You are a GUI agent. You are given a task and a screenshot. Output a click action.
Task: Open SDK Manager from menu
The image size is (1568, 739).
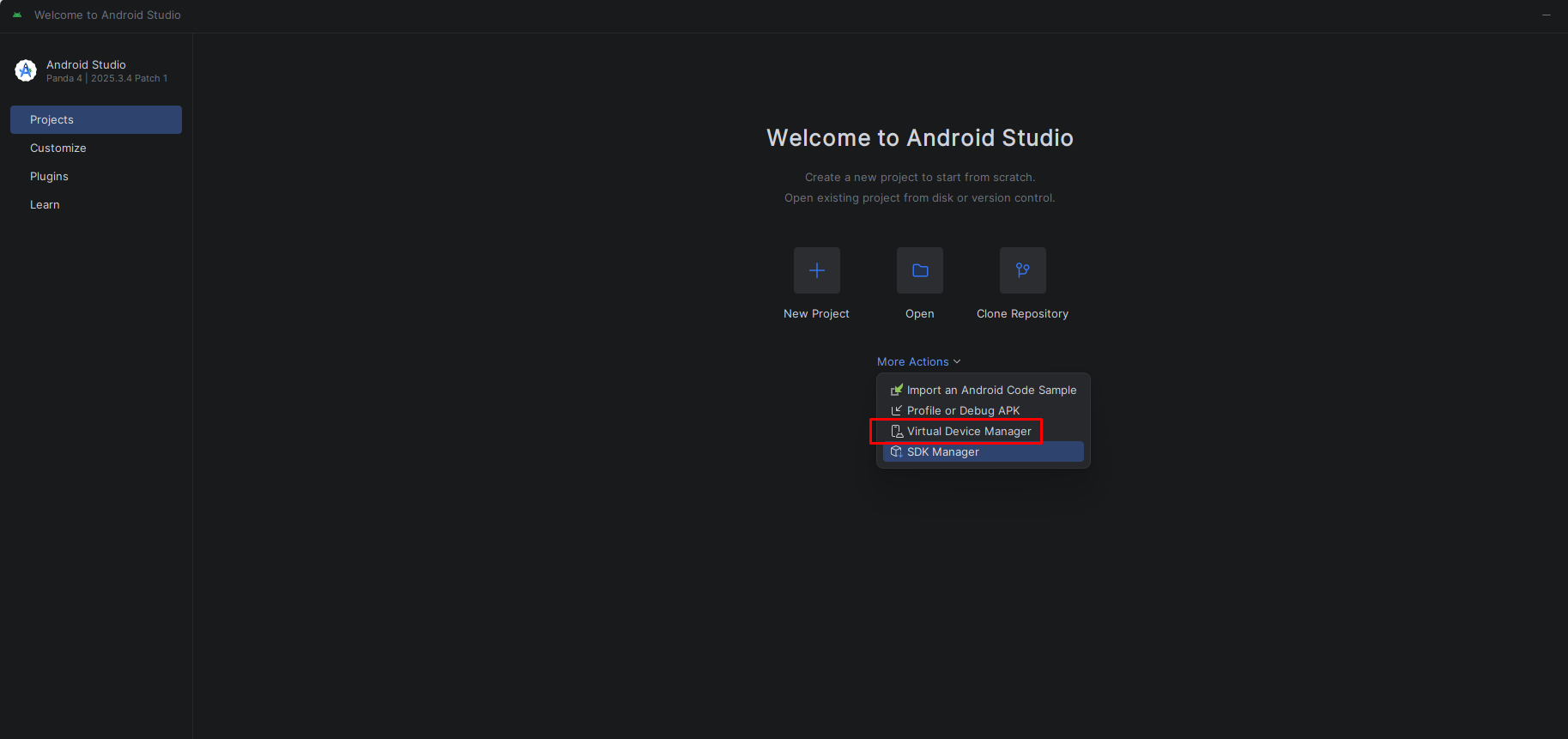tap(984, 451)
